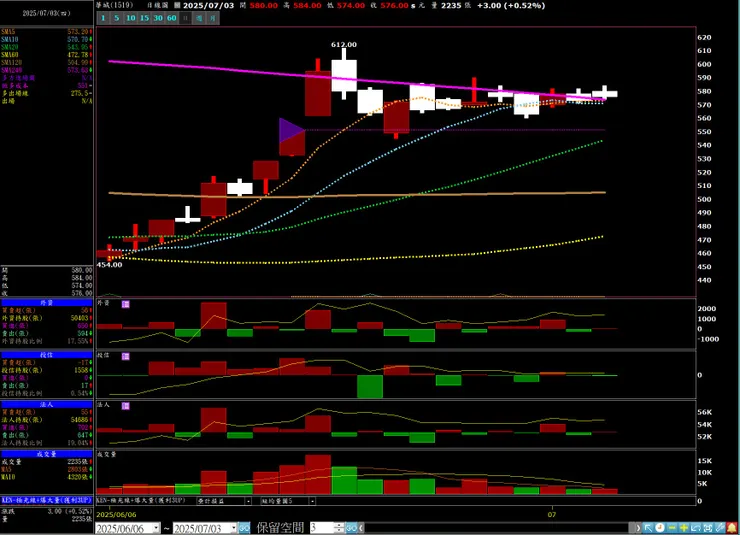Click the MA10 volume value row
Screen dimensions: 740x535
coord(46,477)
